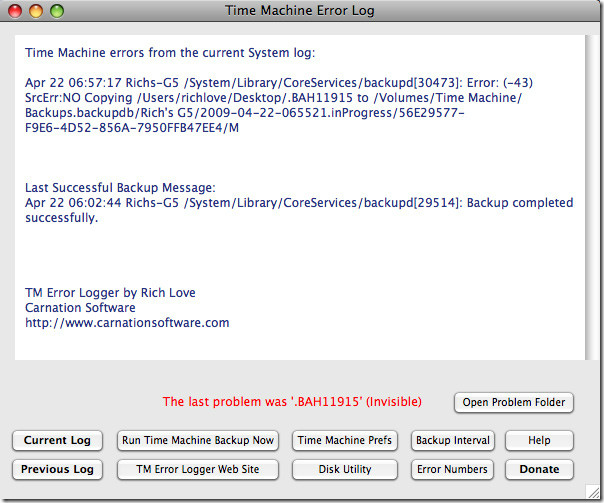Click the Donate button
Viewport: 604px width, 503px height.
click(539, 469)
